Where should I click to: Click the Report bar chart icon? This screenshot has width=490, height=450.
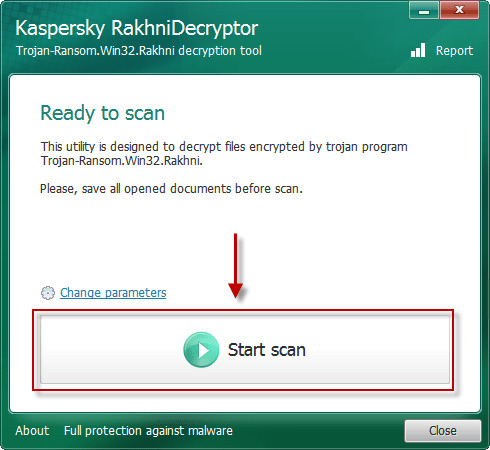(x=418, y=50)
